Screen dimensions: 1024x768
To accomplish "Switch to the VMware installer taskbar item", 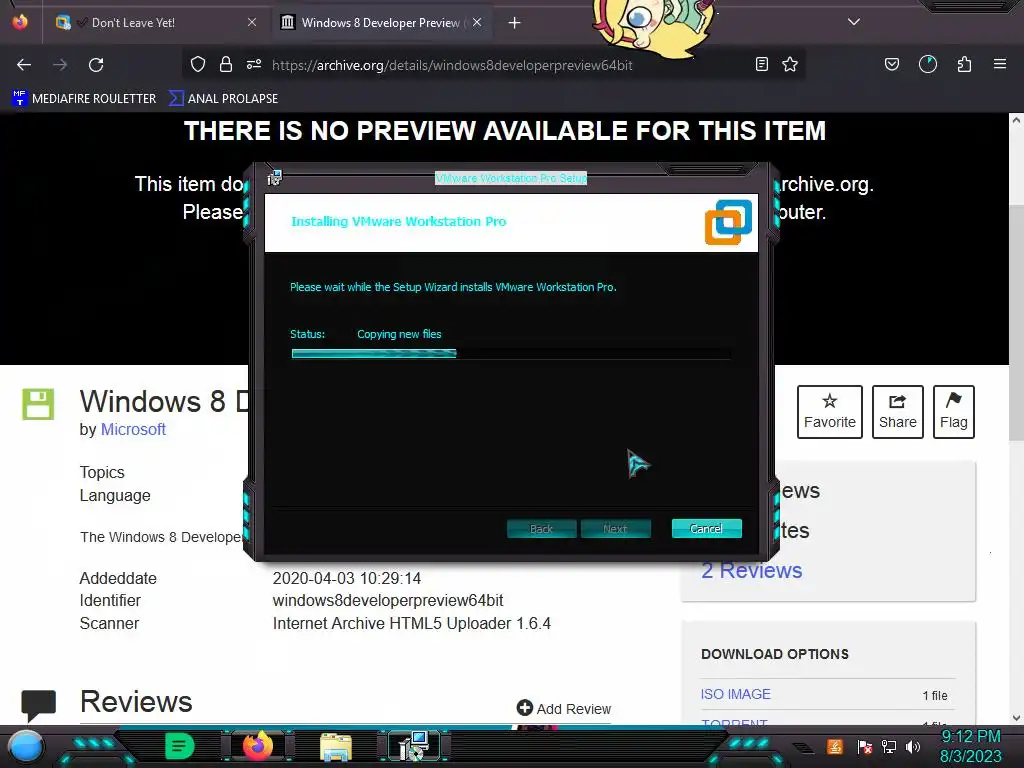I will pyautogui.click(x=414, y=746).
